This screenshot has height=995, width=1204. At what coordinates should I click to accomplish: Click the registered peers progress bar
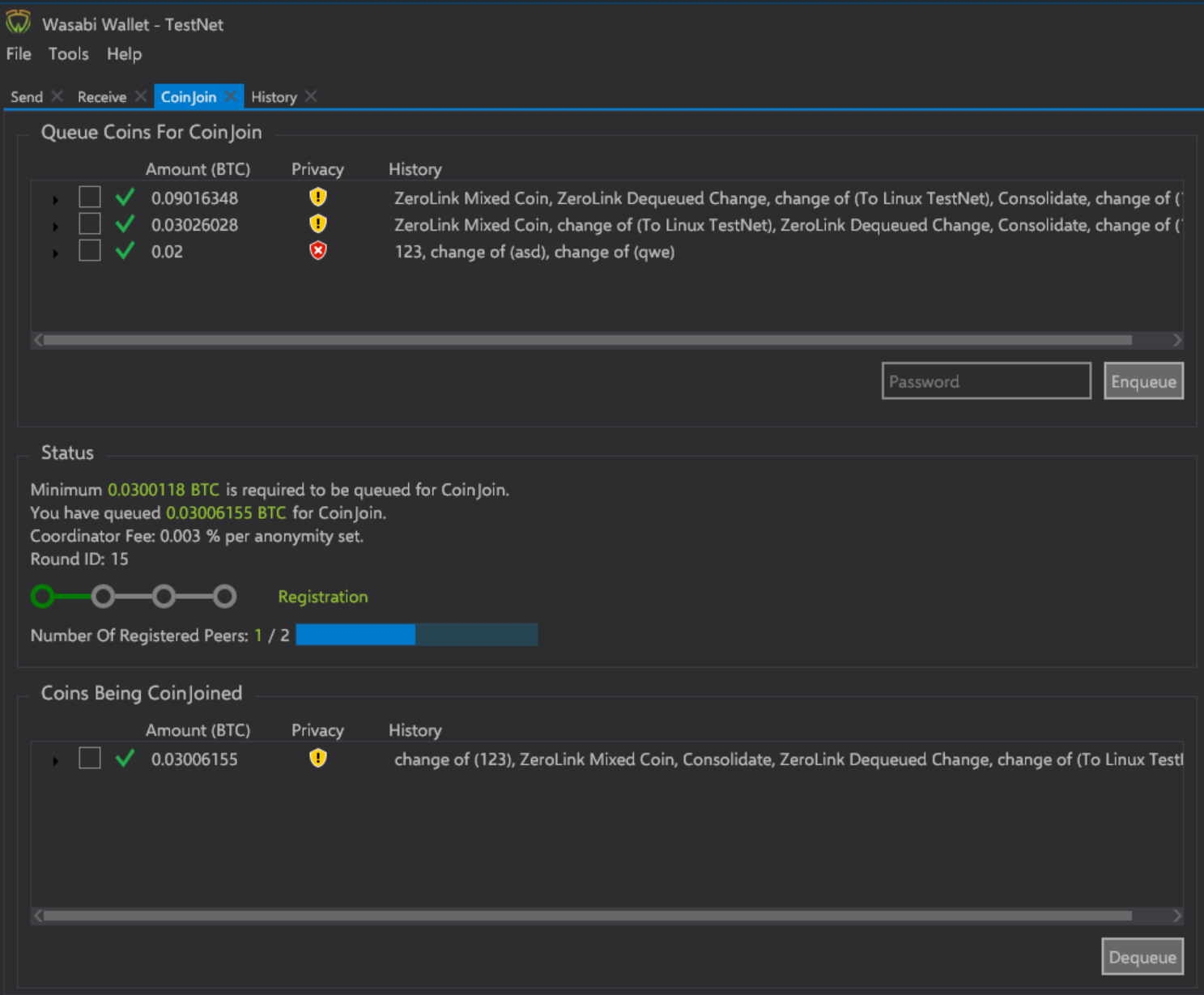click(x=417, y=635)
